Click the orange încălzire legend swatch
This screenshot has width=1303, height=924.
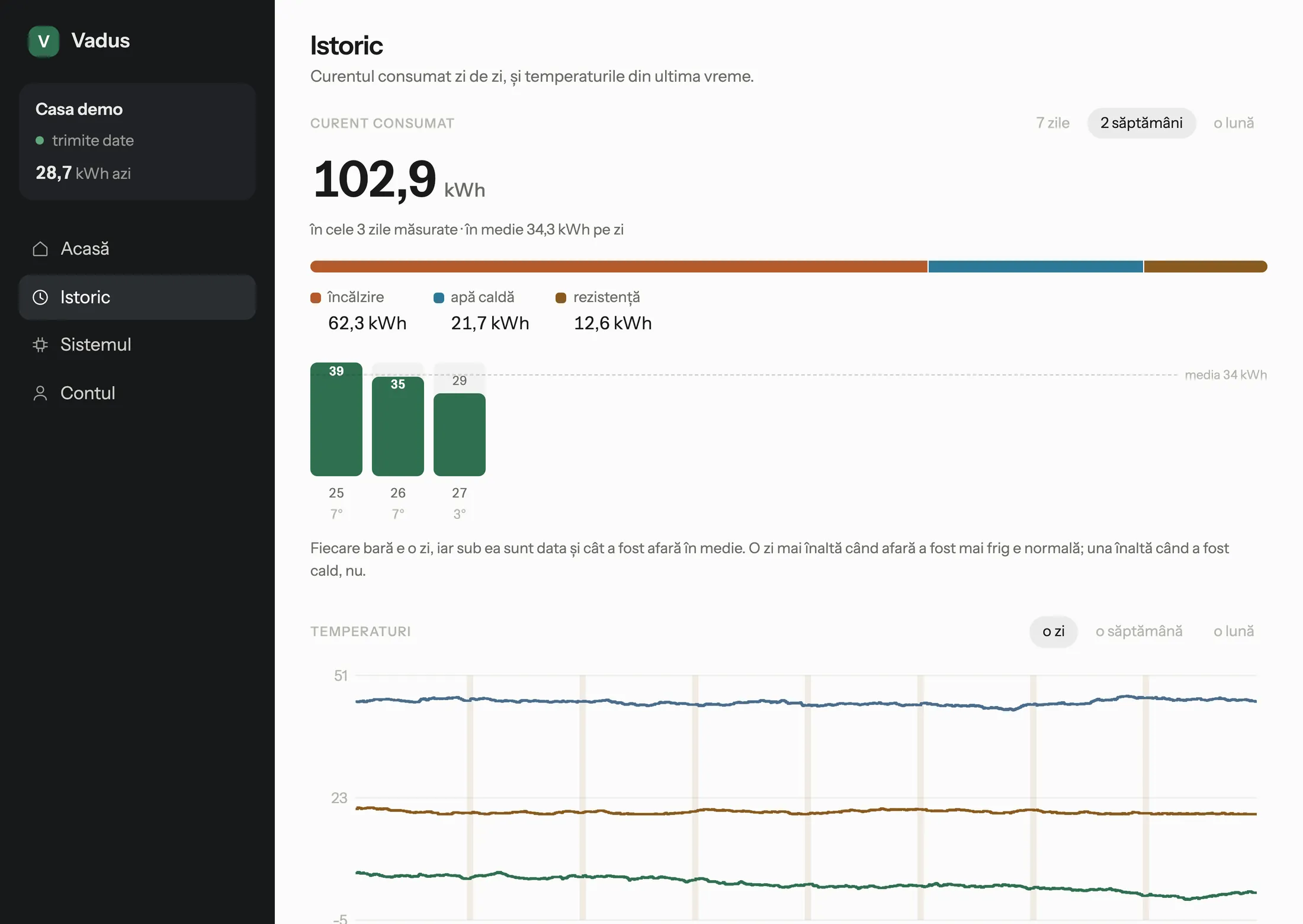pyautogui.click(x=316, y=298)
